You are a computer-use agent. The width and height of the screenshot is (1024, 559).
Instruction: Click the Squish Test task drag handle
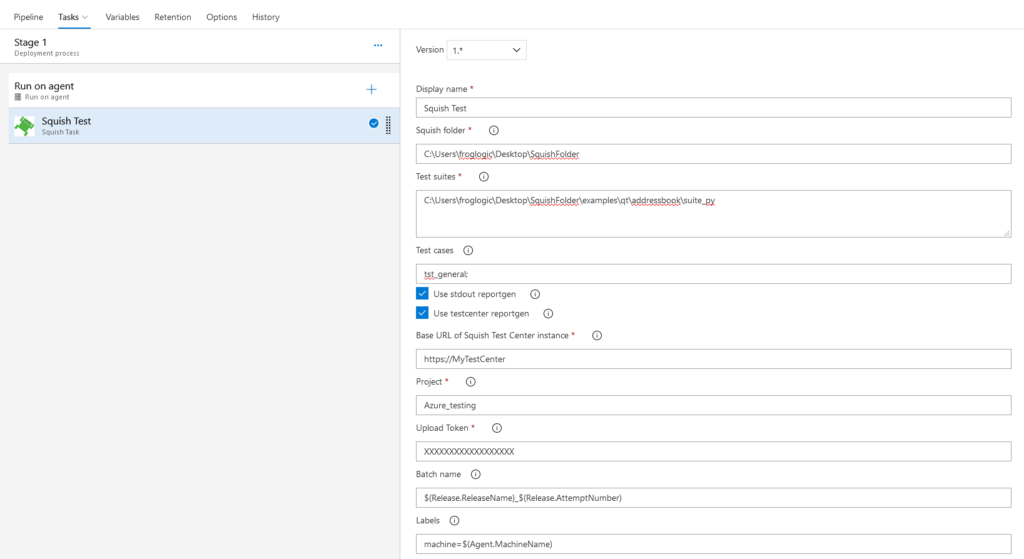coord(388,125)
